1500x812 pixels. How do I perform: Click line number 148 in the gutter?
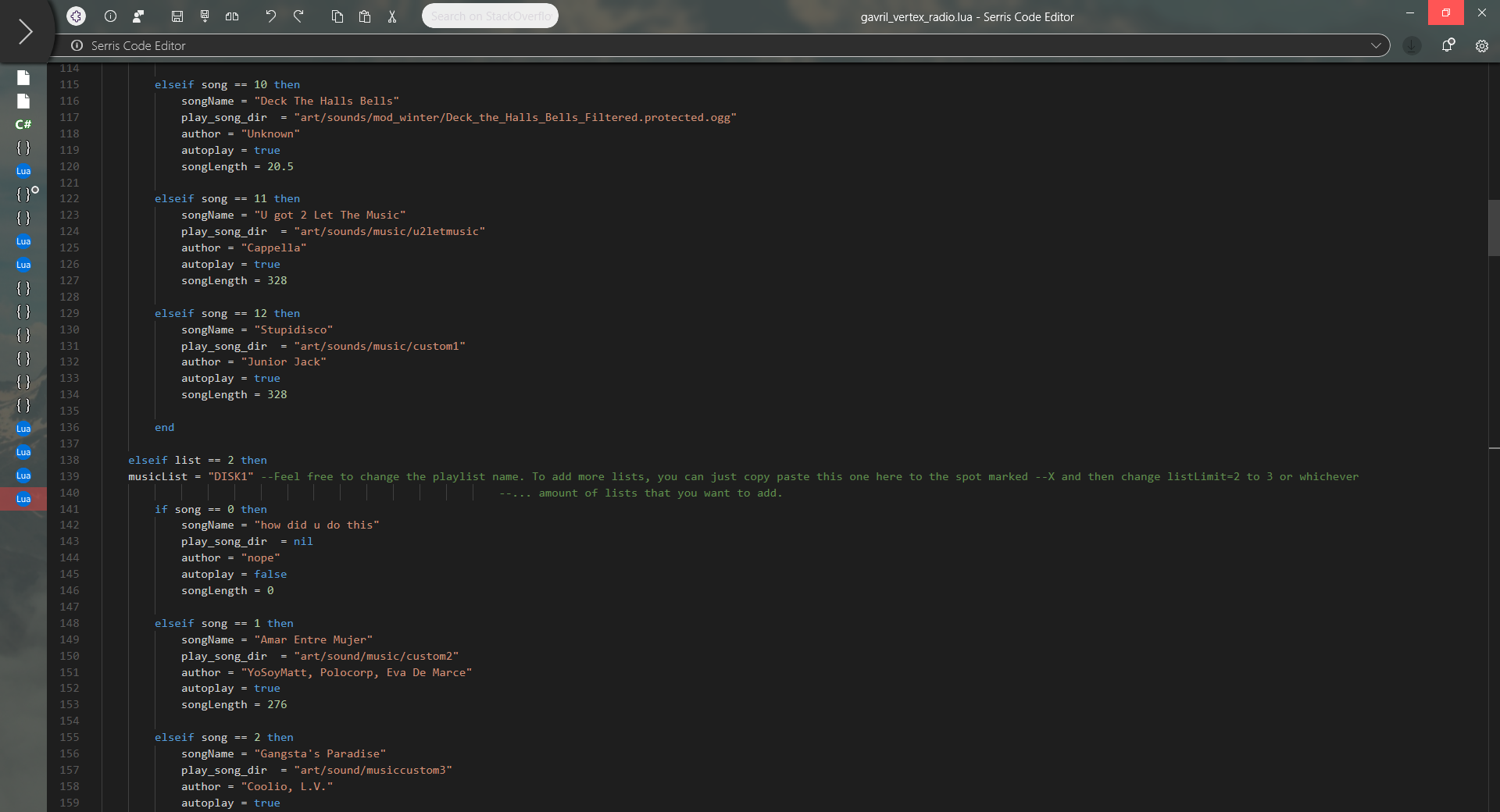pyautogui.click(x=70, y=623)
